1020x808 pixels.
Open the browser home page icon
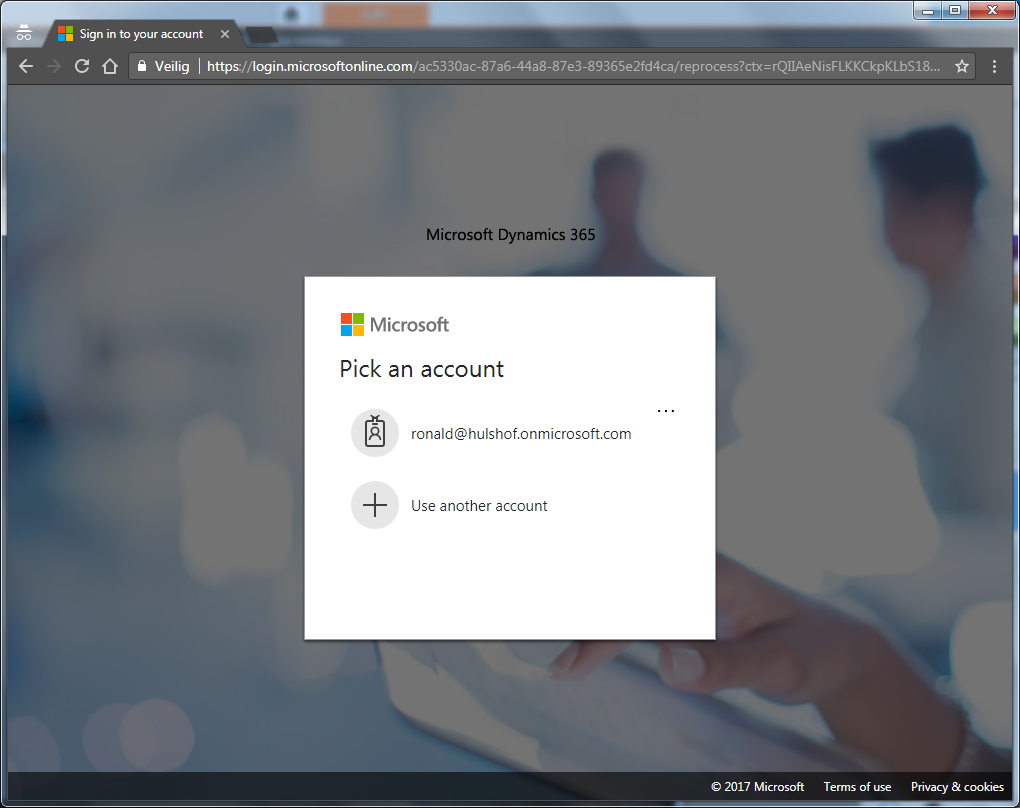tap(110, 66)
